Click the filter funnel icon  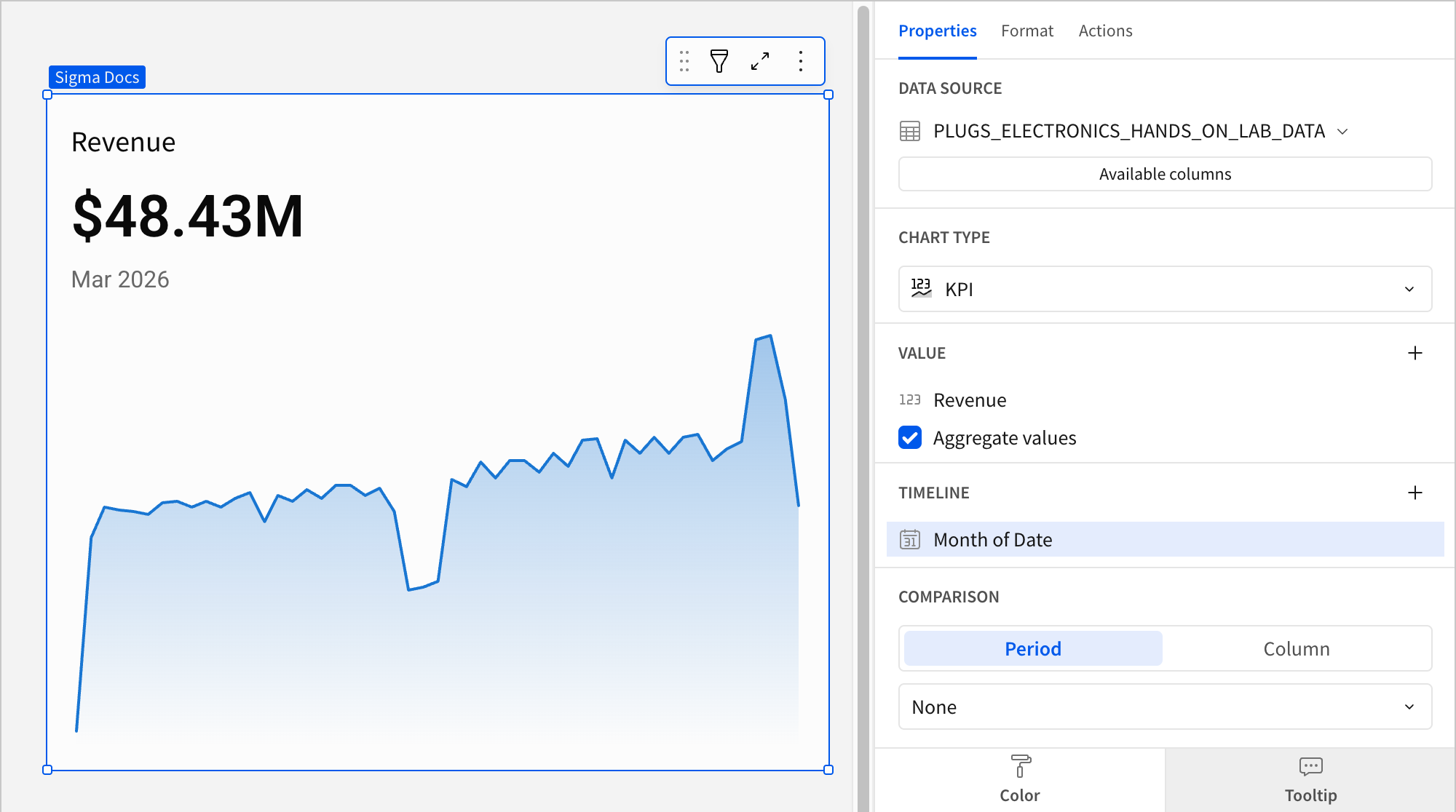(x=719, y=61)
